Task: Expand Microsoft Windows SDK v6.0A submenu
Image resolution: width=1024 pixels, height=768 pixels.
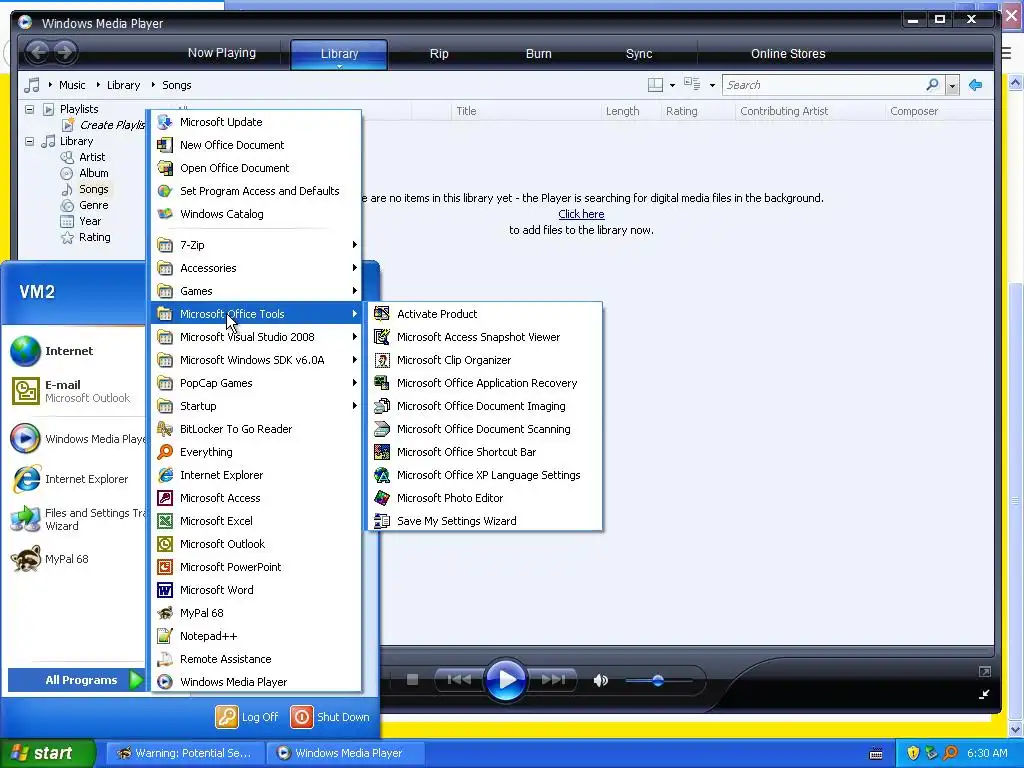Action: pos(256,360)
